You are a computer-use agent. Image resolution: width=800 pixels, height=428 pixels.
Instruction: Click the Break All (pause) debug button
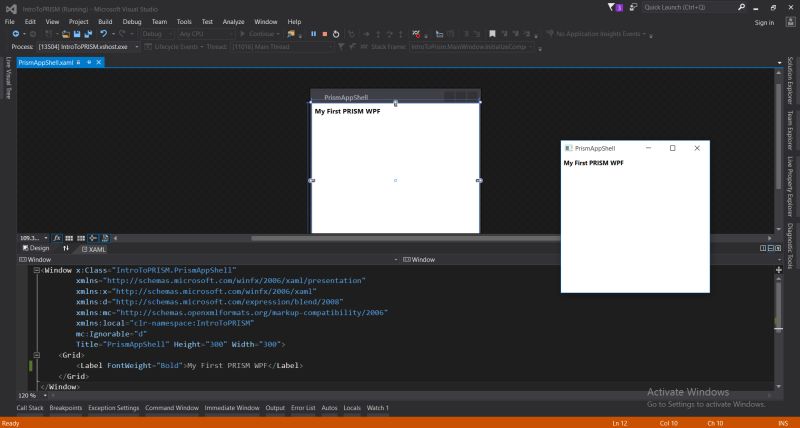[x=312, y=34]
